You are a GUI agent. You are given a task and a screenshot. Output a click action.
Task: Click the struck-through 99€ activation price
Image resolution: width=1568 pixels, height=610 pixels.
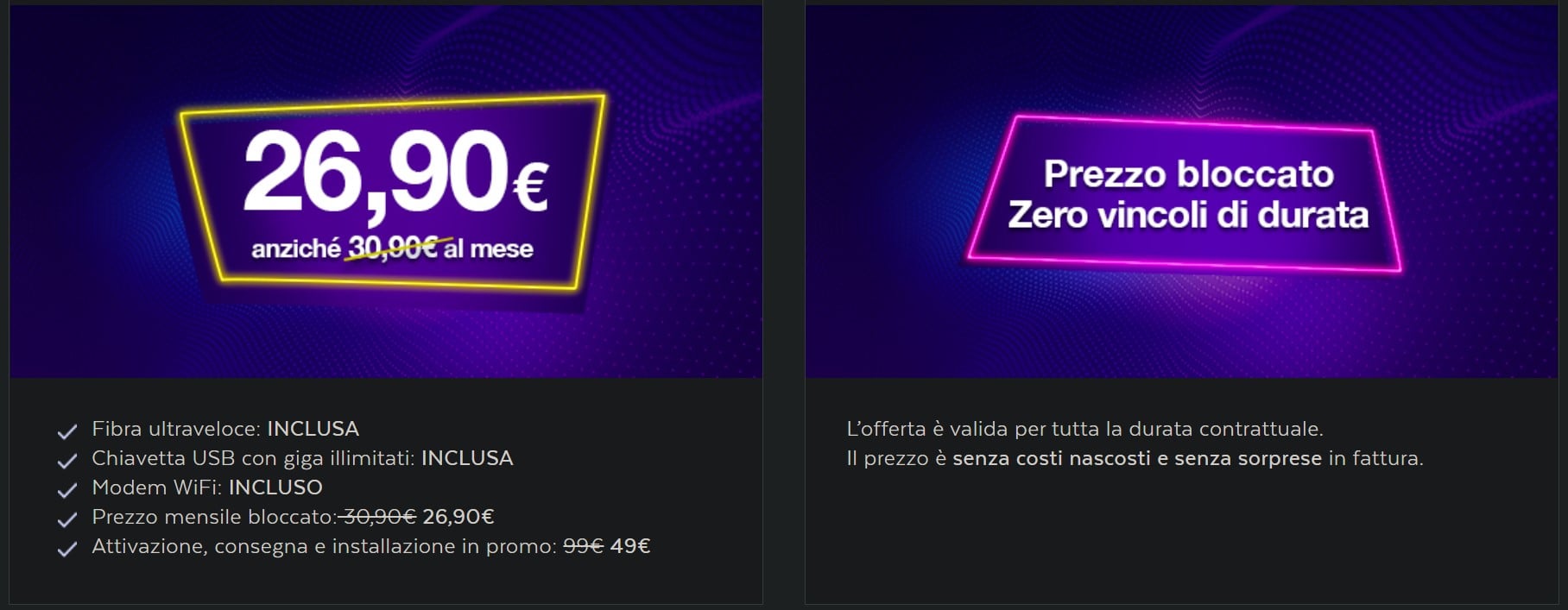[x=583, y=546]
